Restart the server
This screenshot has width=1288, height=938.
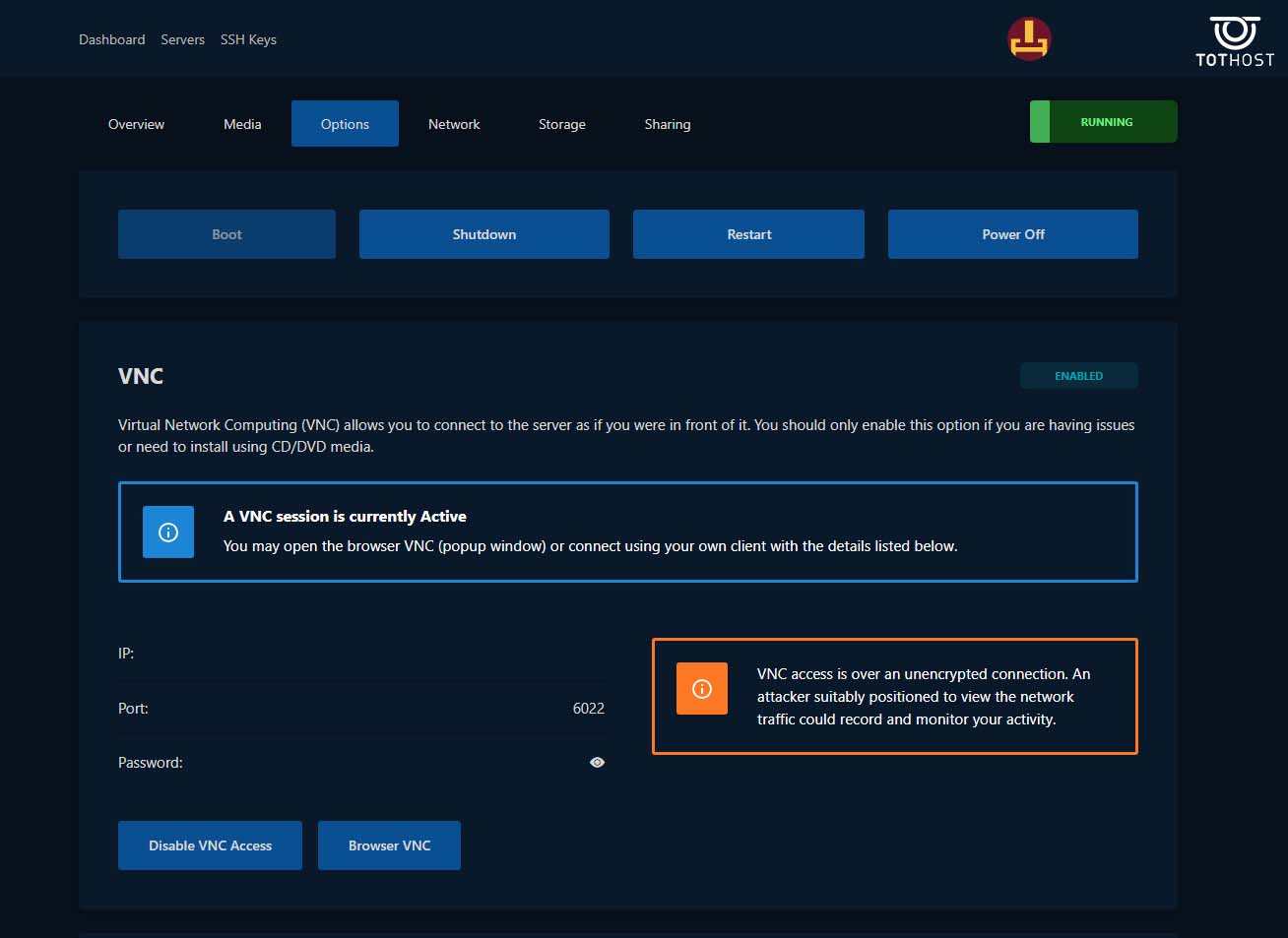[748, 234]
